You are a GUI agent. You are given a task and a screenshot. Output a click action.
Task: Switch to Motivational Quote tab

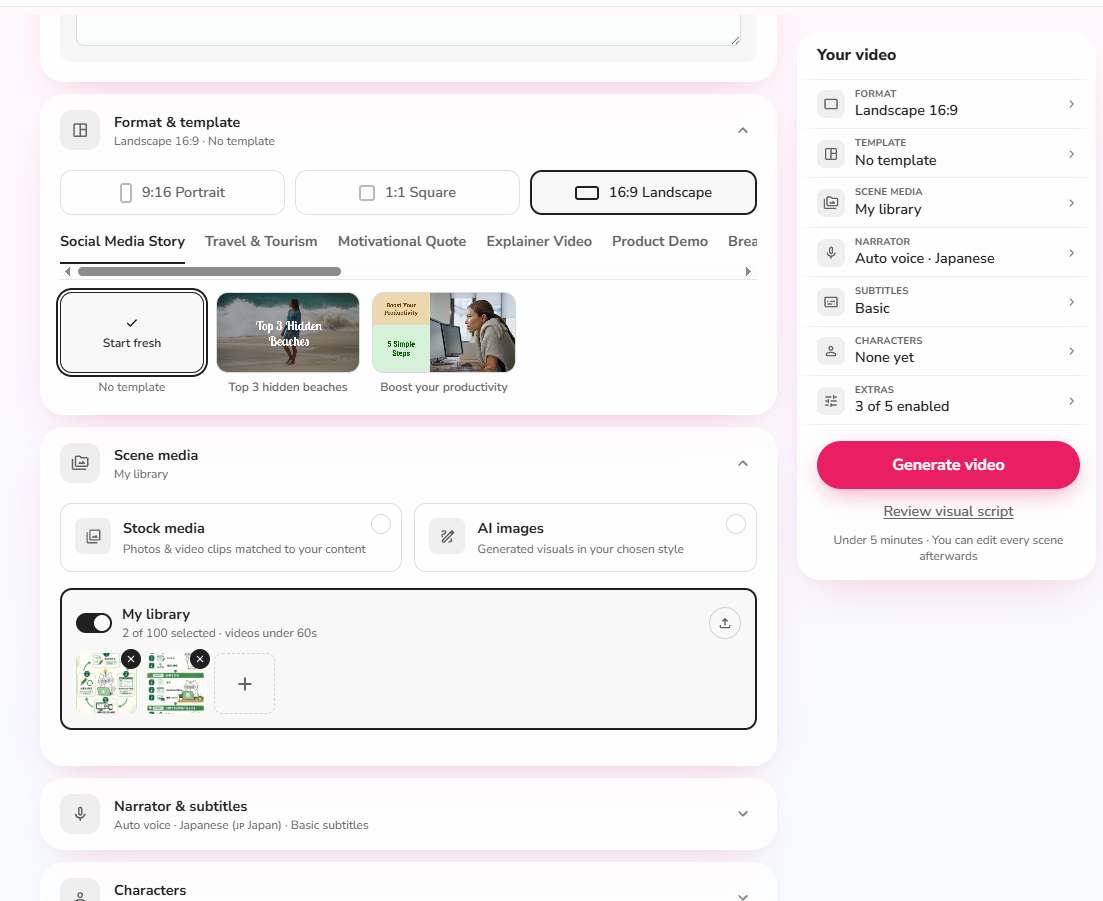coord(402,241)
